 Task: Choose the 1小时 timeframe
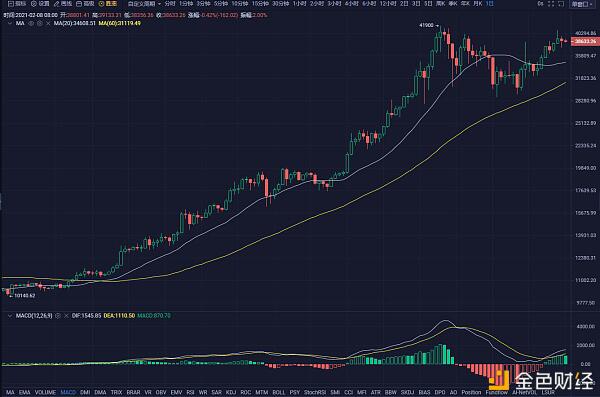299,4
